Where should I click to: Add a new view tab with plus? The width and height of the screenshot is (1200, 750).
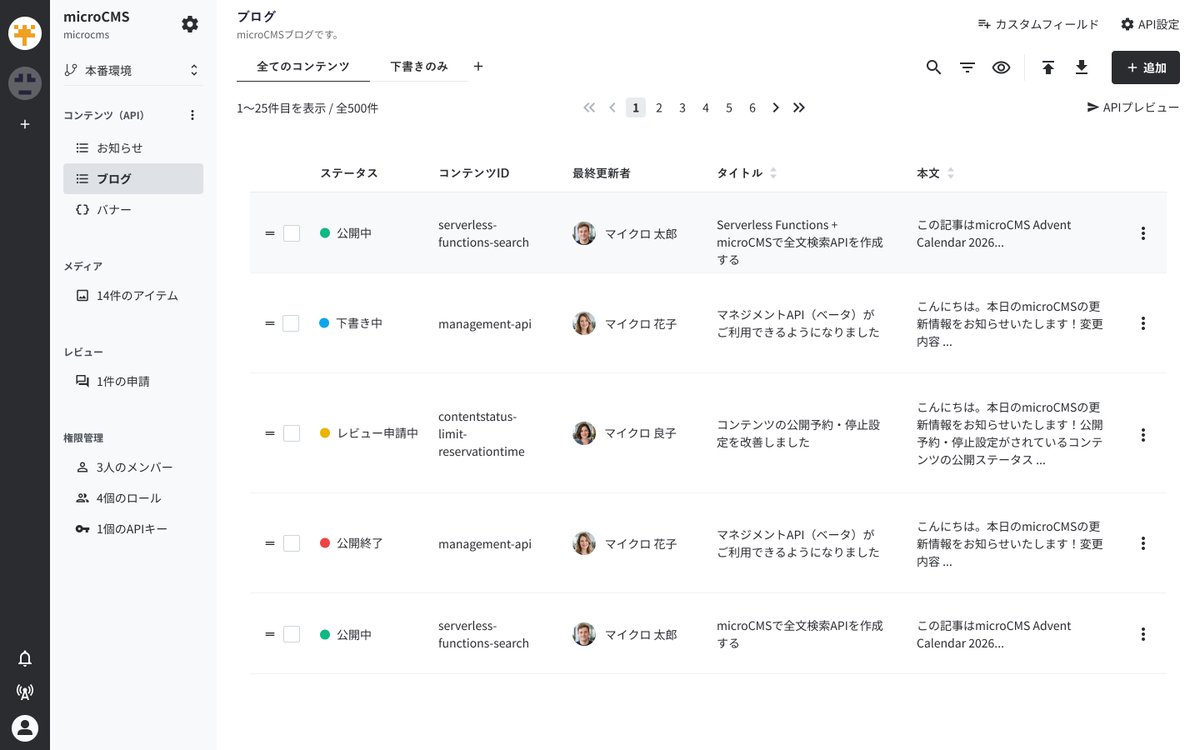click(x=478, y=66)
